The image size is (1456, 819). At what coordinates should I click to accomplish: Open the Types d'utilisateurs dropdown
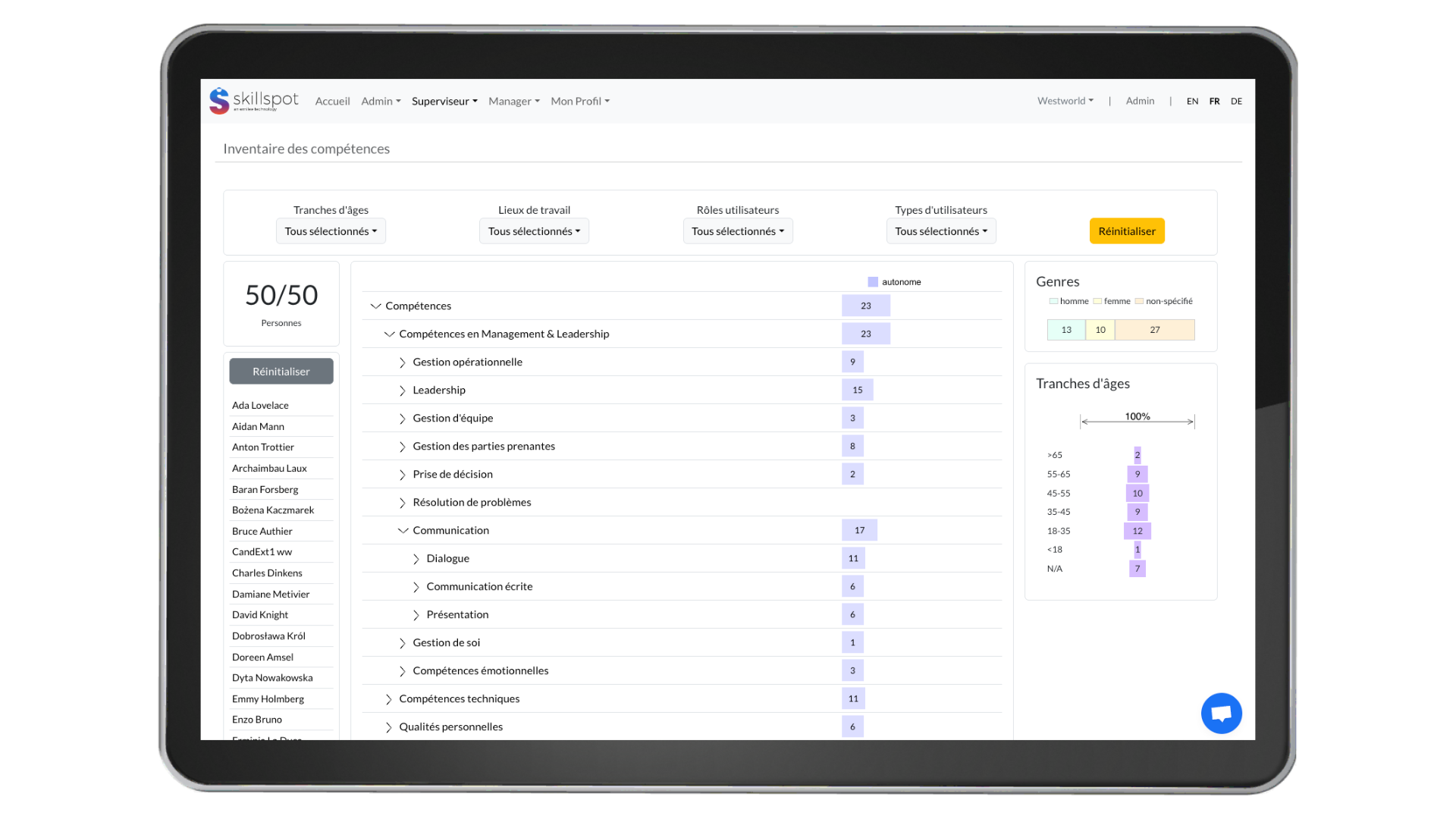[940, 231]
